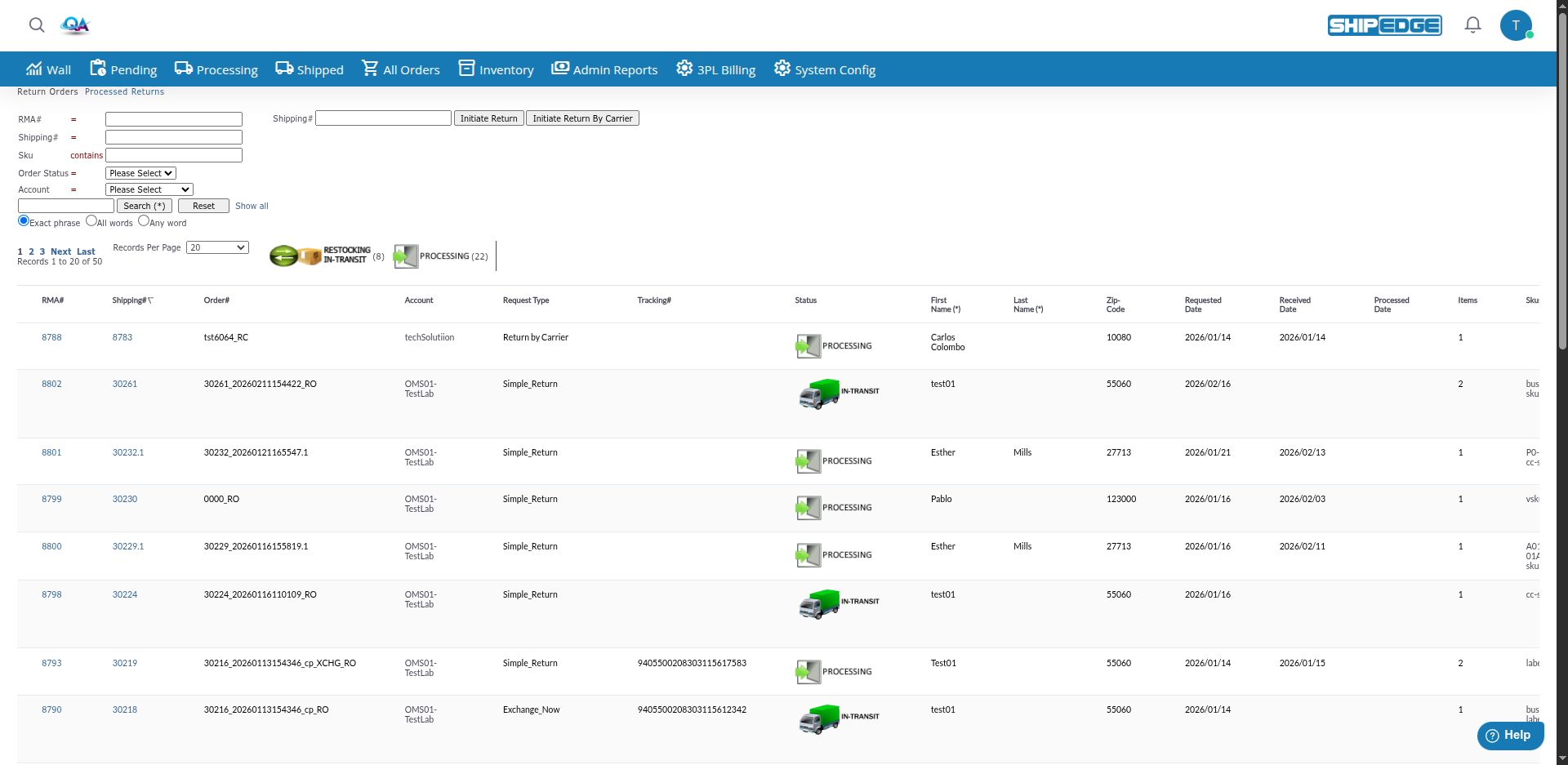1568x765 pixels.
Task: Focus the RMA# filter input field
Action: (174, 119)
